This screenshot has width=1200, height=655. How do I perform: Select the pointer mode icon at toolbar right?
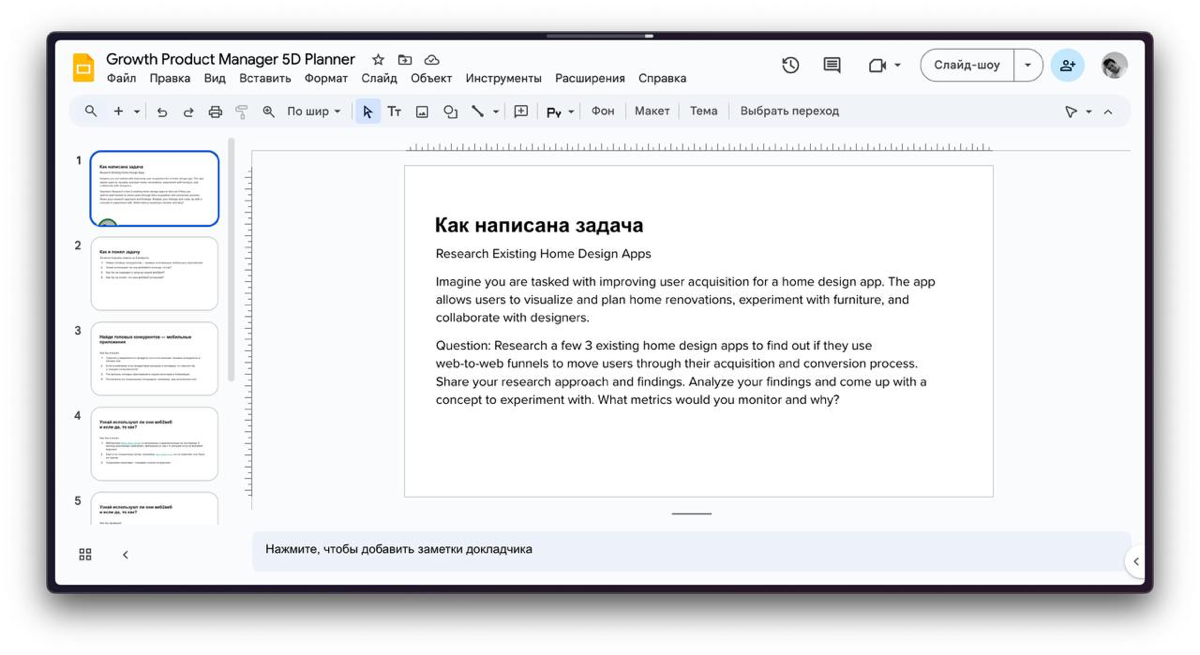pyautogui.click(x=1071, y=112)
